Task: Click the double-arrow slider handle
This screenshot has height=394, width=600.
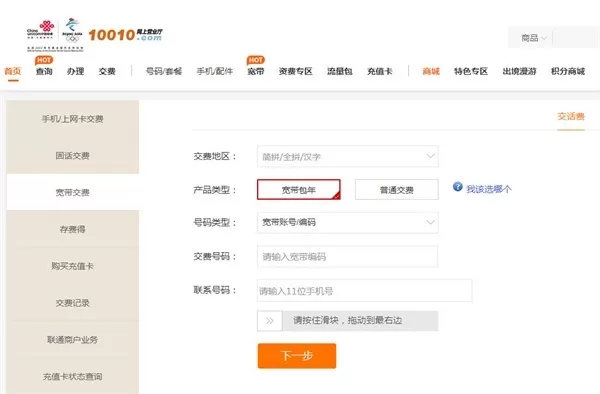Action: pos(270,321)
